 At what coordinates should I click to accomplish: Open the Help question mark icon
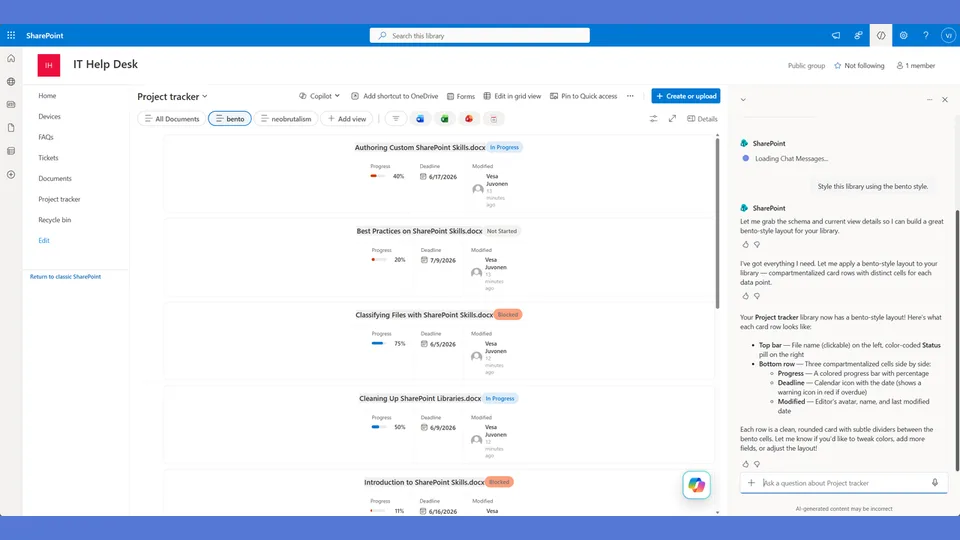point(926,36)
